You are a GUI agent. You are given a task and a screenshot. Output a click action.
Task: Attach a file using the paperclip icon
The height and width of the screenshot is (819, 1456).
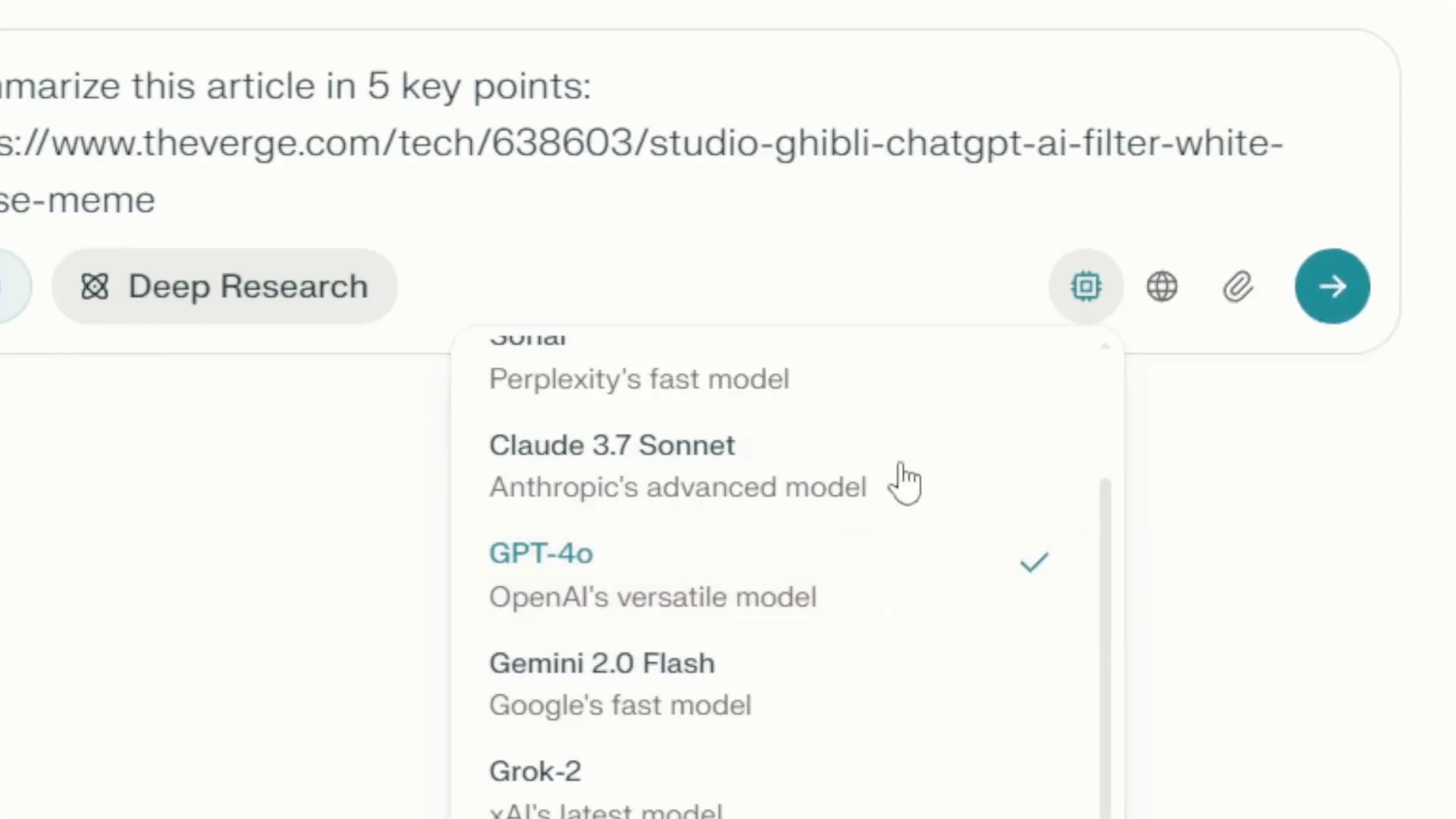1238,286
